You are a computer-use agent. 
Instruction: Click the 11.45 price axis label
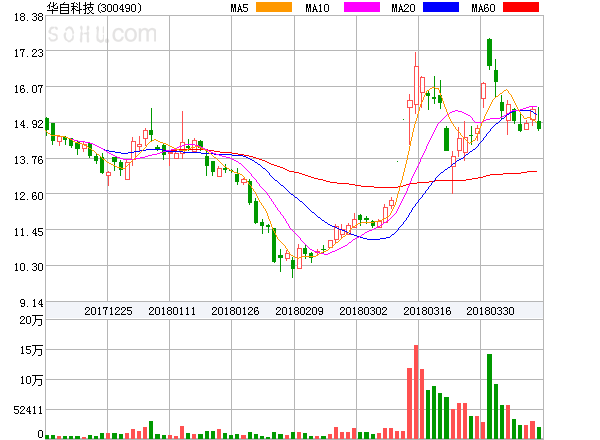29,232
